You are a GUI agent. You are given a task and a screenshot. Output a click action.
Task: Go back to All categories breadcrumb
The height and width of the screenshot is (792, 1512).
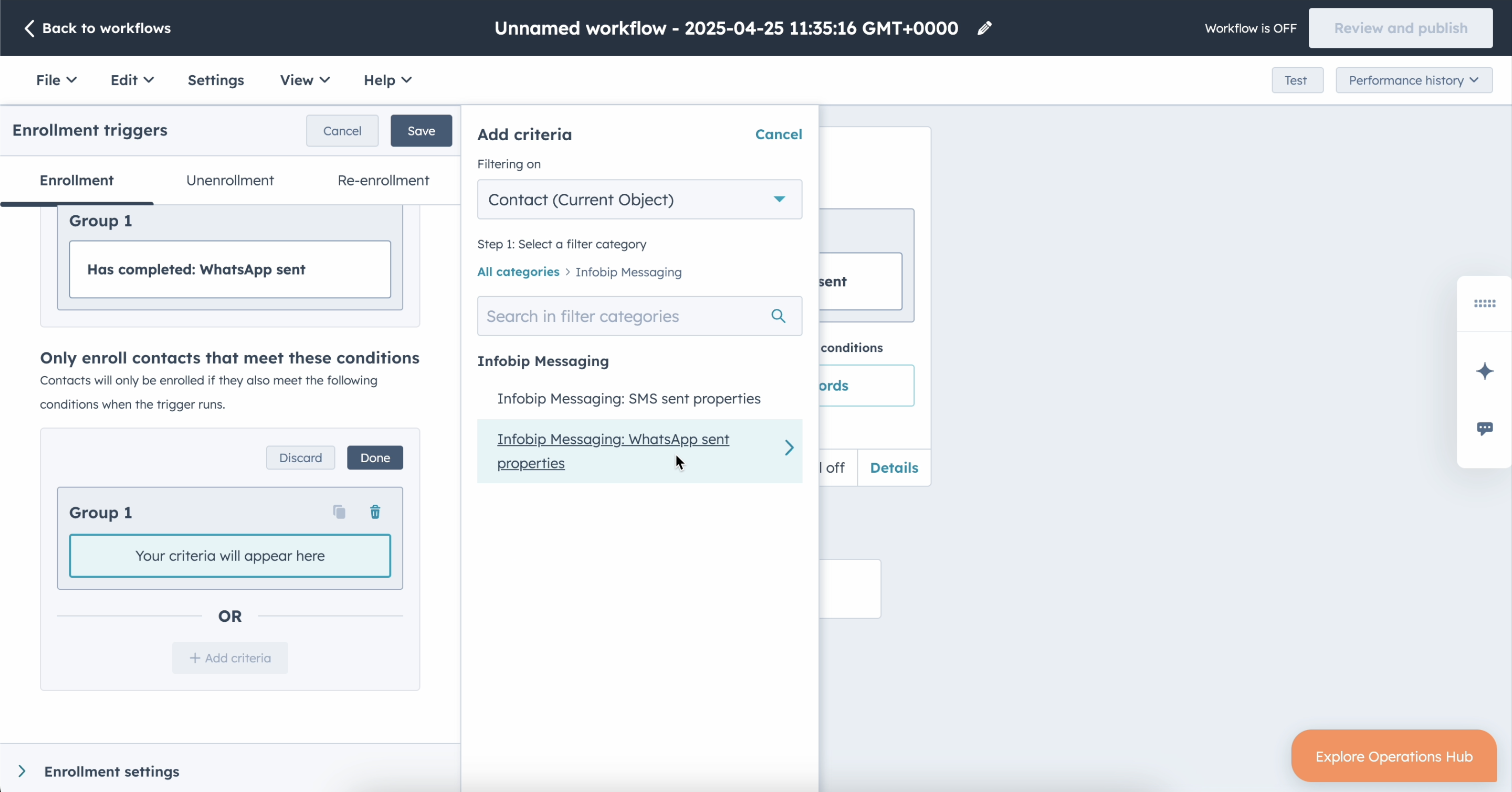tap(518, 272)
